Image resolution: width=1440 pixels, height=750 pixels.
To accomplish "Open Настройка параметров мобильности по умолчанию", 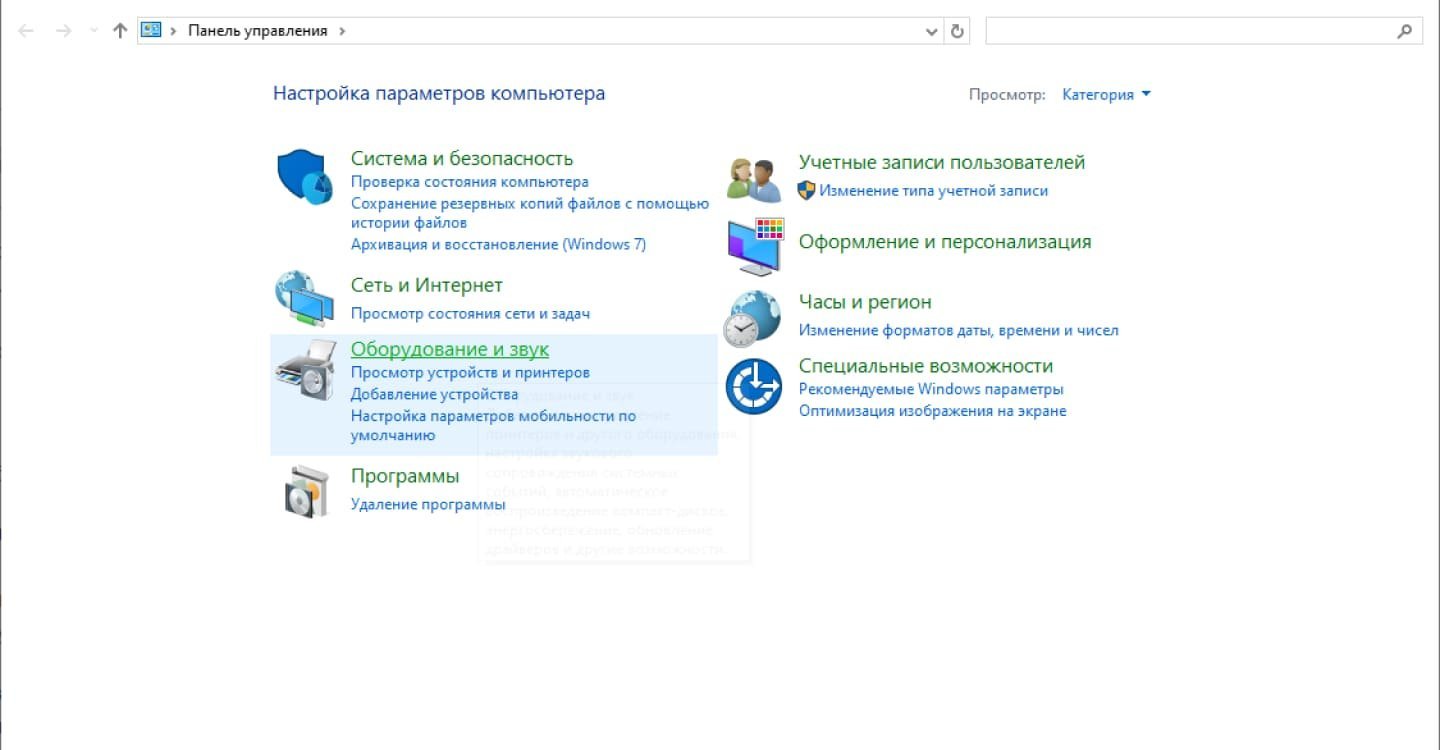I will tap(493, 425).
